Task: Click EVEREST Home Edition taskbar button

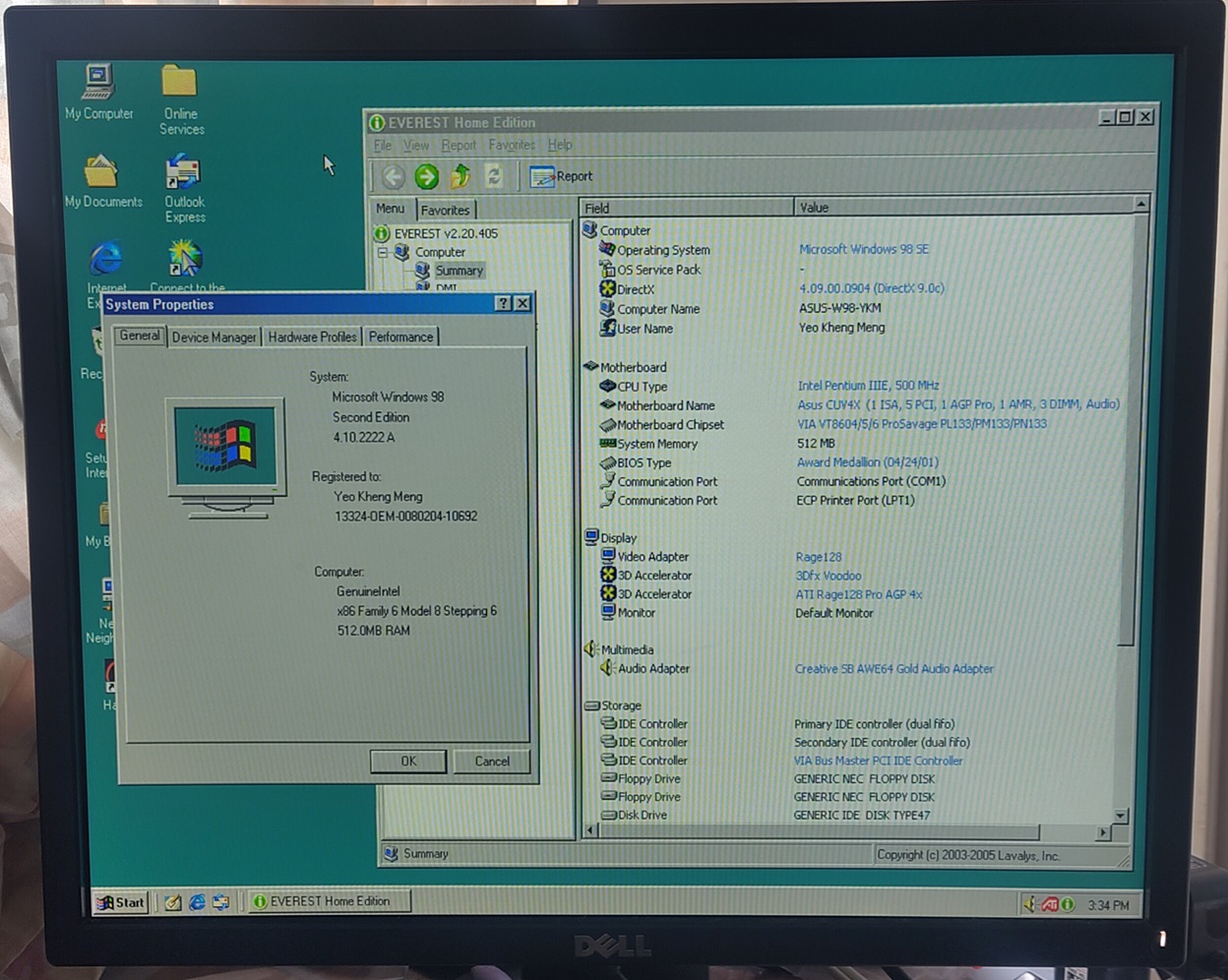Action: 330,901
